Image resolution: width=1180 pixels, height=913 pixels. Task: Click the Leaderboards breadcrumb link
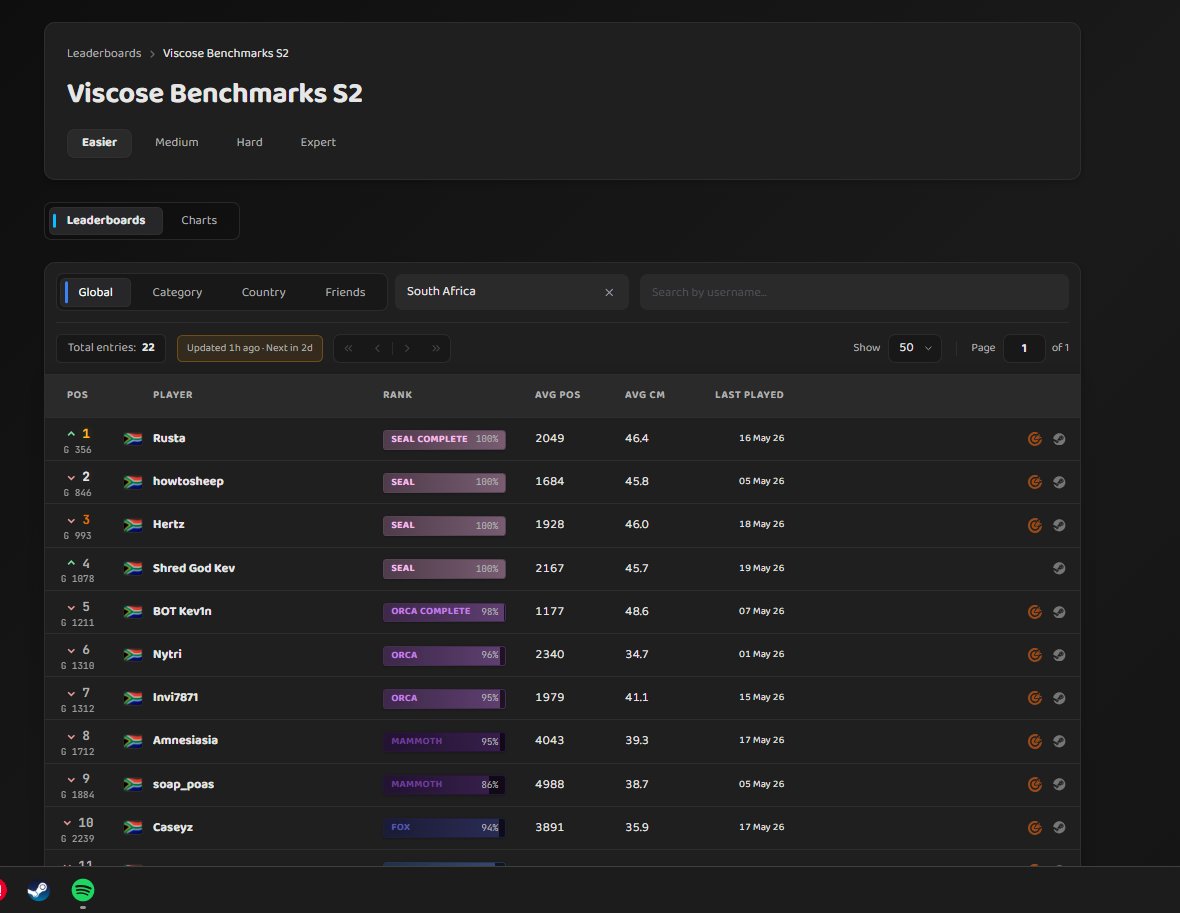pyautogui.click(x=104, y=53)
